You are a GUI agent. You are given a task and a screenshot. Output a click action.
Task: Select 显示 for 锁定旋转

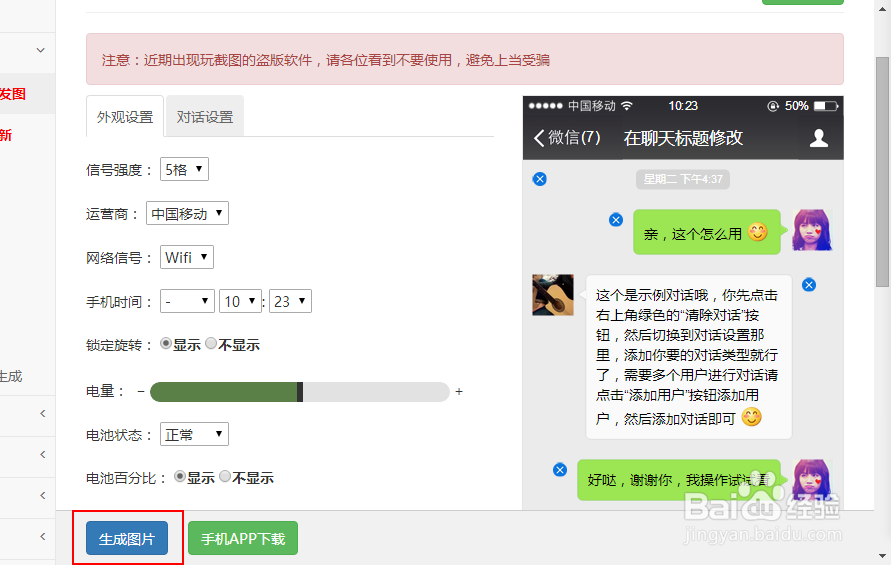pos(166,343)
